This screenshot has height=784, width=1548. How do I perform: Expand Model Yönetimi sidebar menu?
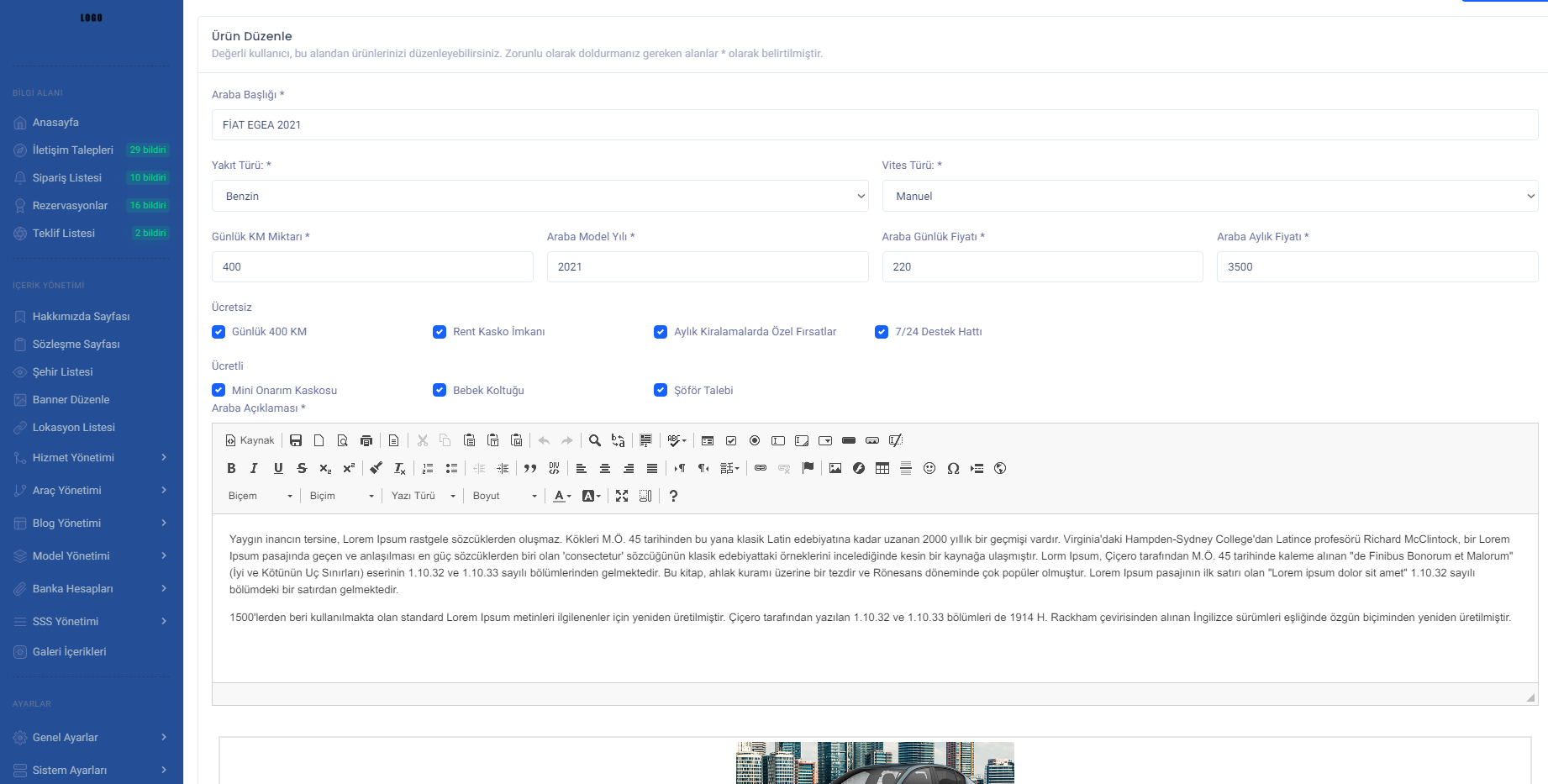pos(91,555)
